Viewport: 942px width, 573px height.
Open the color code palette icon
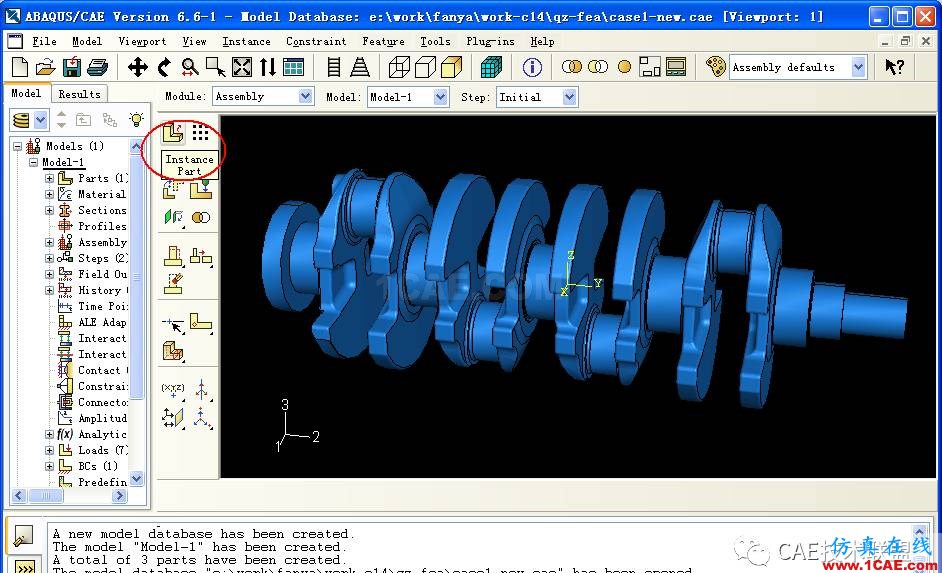tap(716, 67)
